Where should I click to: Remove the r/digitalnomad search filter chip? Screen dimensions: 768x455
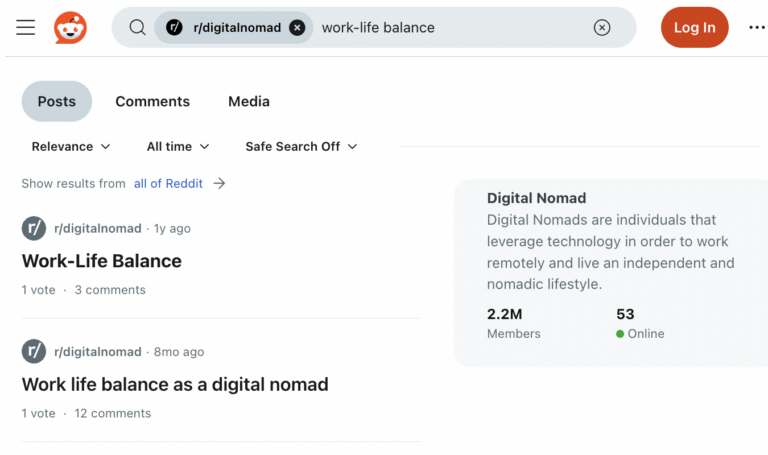point(297,28)
